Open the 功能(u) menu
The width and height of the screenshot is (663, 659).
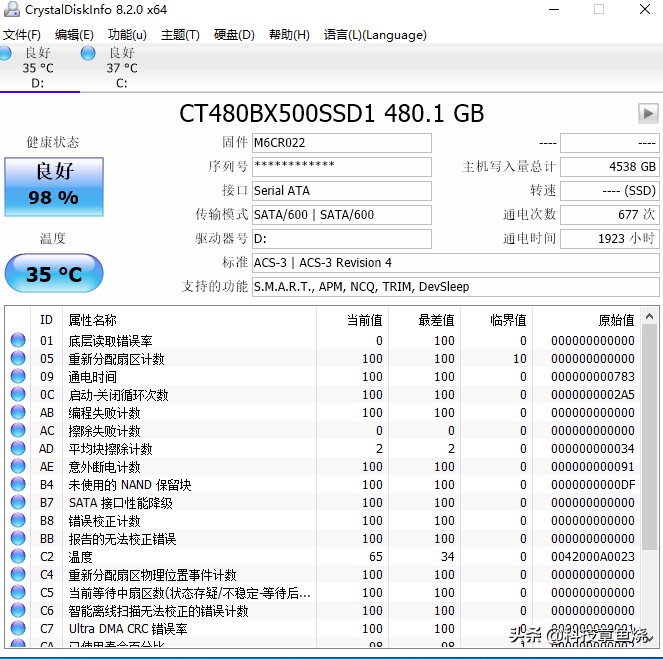[x=127, y=35]
